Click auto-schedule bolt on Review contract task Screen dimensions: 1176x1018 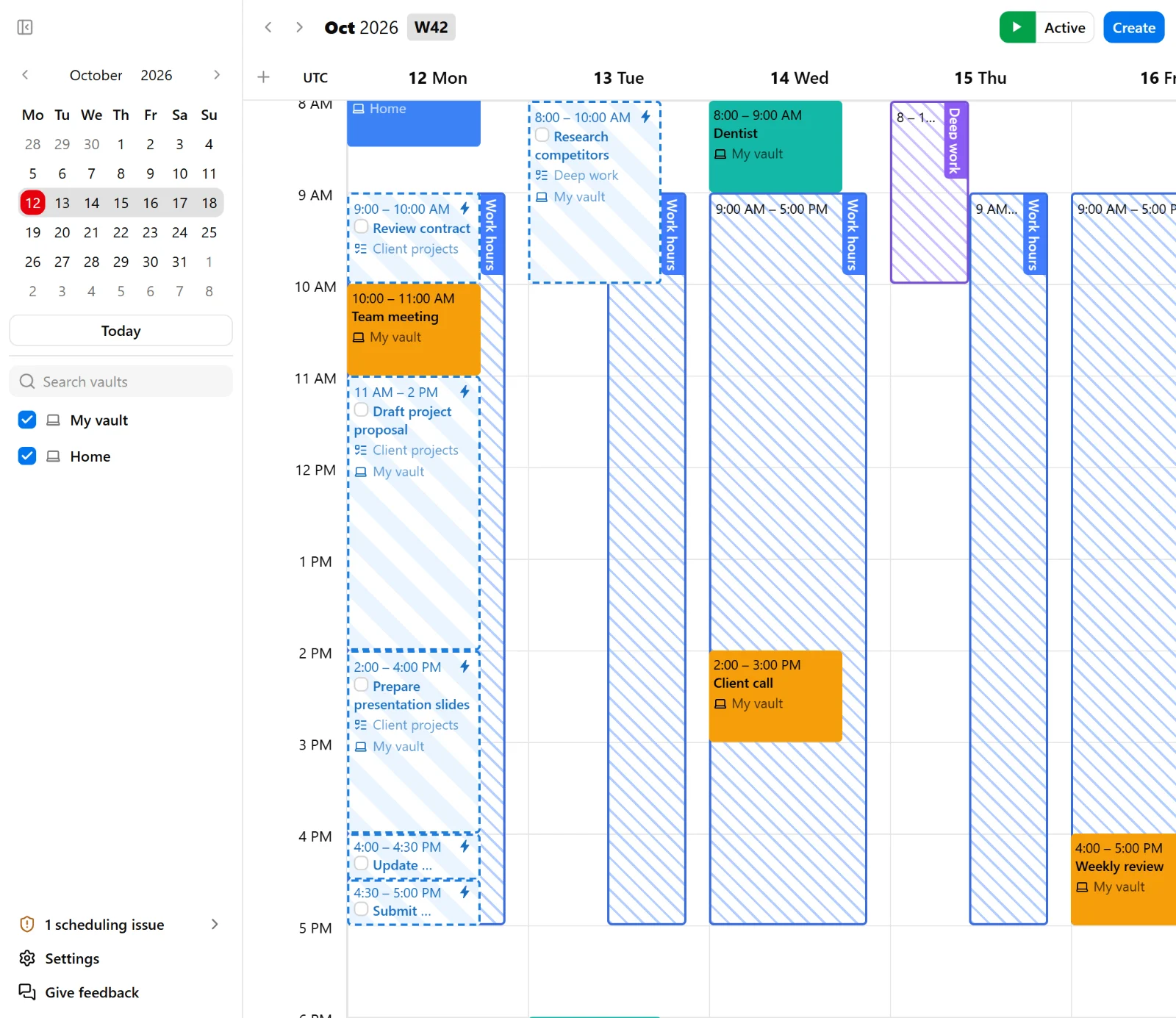(x=465, y=208)
